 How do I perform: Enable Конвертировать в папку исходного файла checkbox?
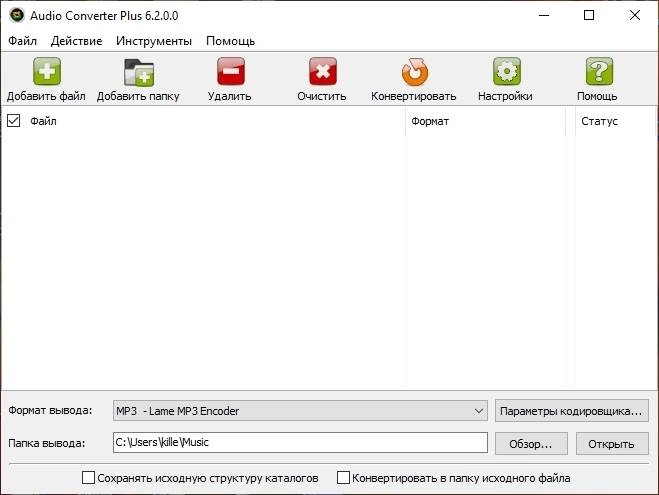[x=343, y=477]
